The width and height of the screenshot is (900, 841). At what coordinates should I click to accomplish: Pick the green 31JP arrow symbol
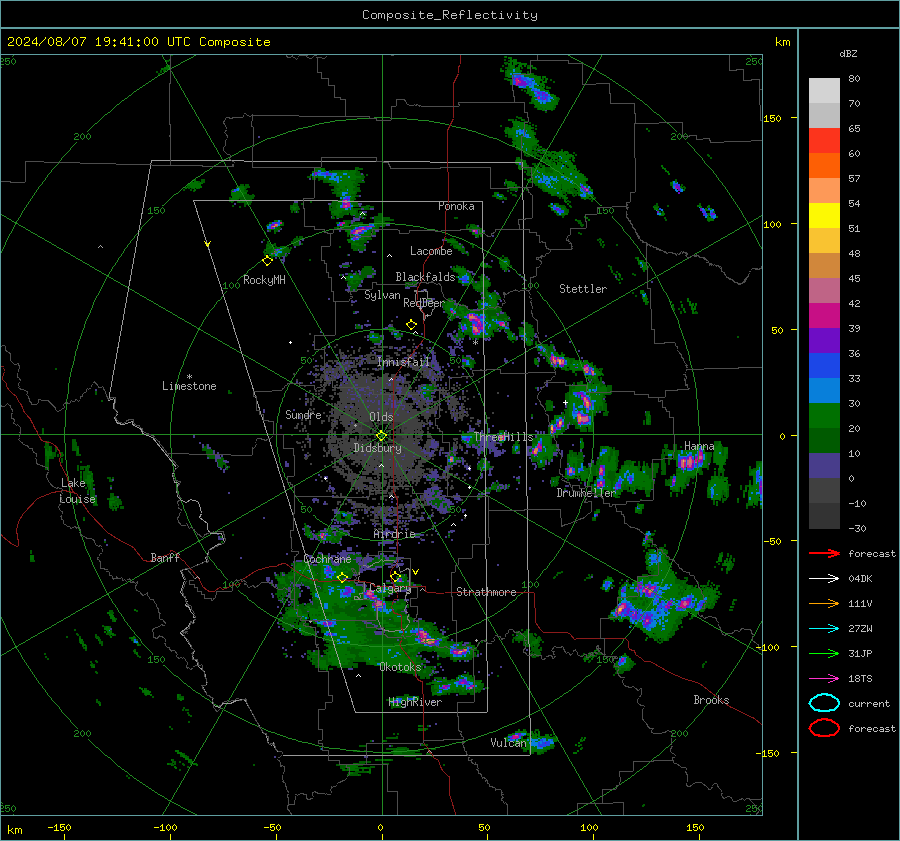point(824,653)
